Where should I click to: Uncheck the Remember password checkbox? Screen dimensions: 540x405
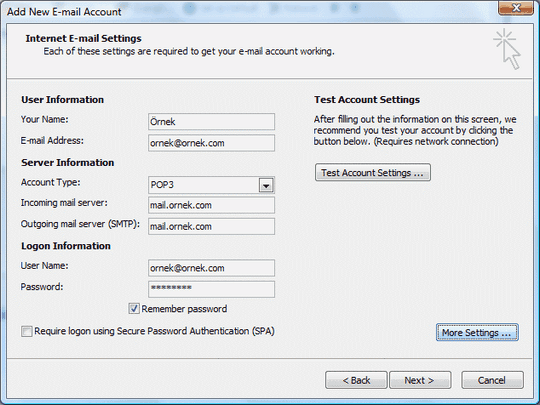click(134, 309)
